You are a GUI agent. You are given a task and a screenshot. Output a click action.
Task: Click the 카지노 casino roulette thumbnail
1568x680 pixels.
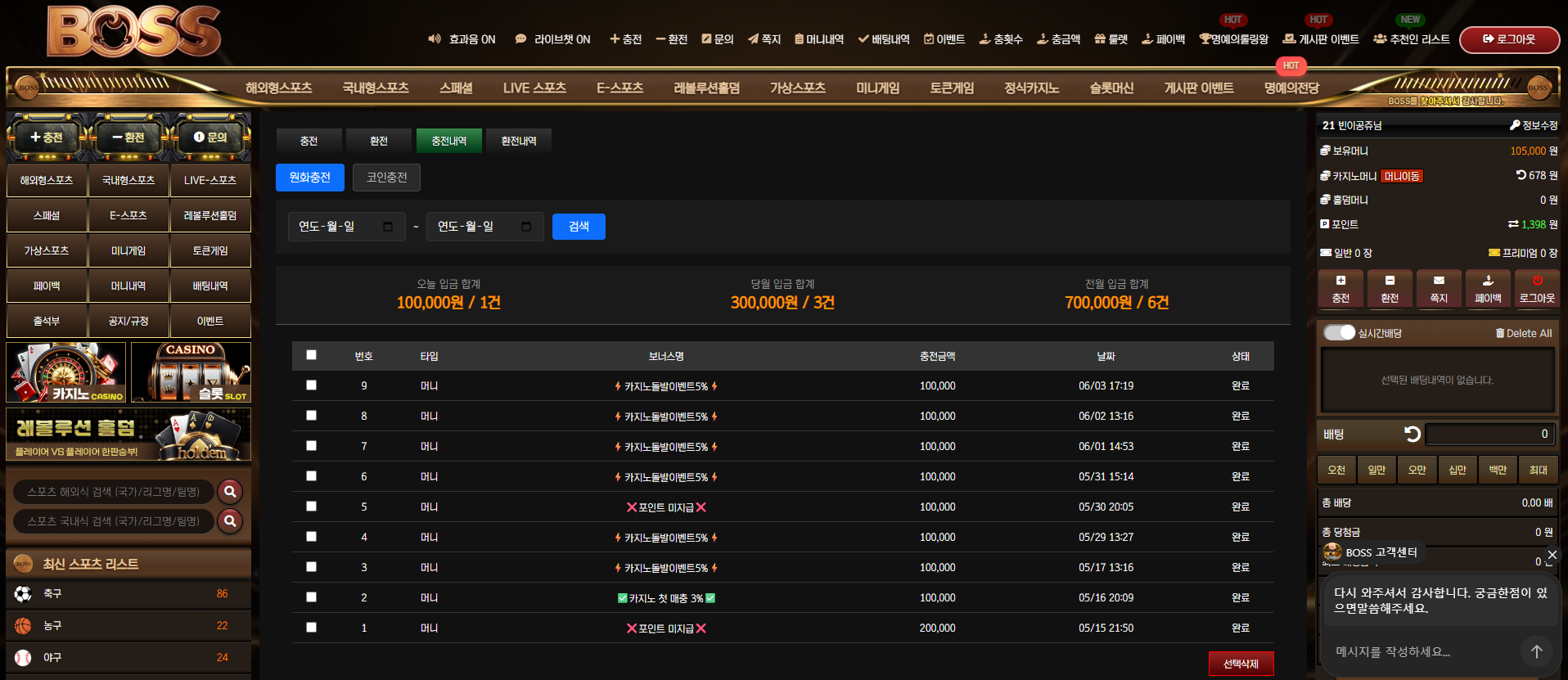point(66,372)
